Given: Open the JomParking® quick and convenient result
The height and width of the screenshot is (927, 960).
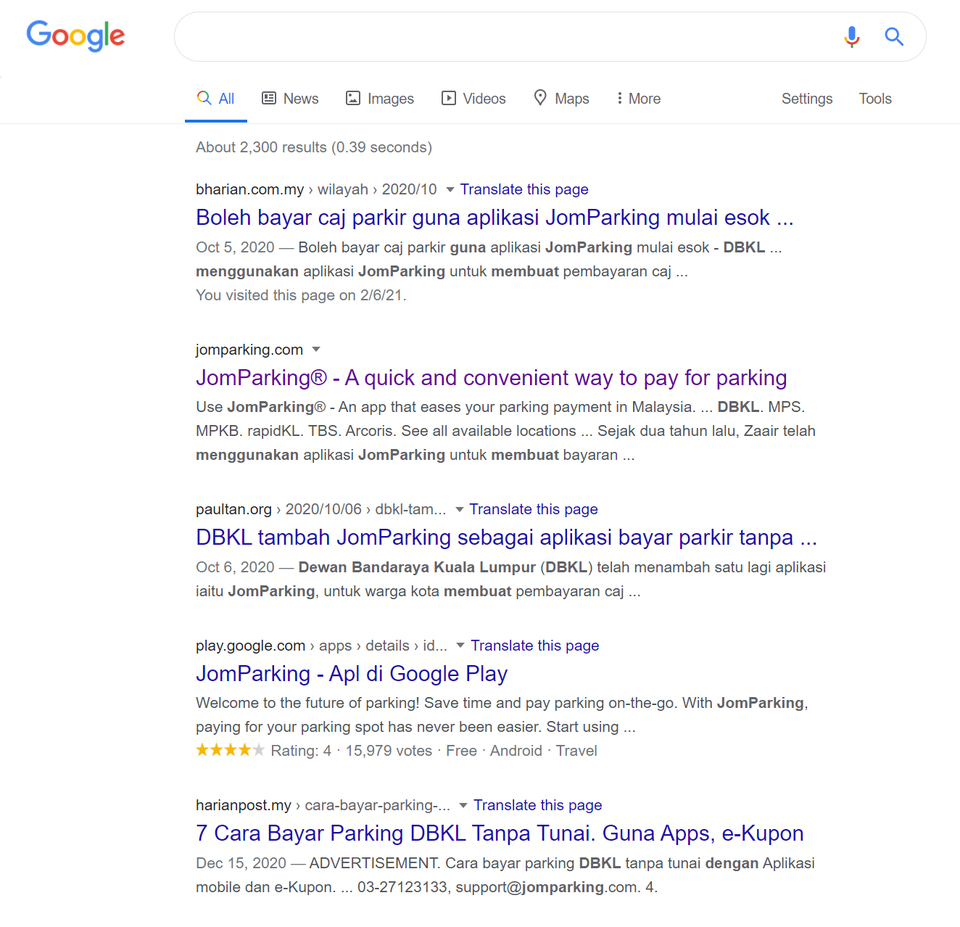Looking at the screenshot, I should click(x=491, y=378).
